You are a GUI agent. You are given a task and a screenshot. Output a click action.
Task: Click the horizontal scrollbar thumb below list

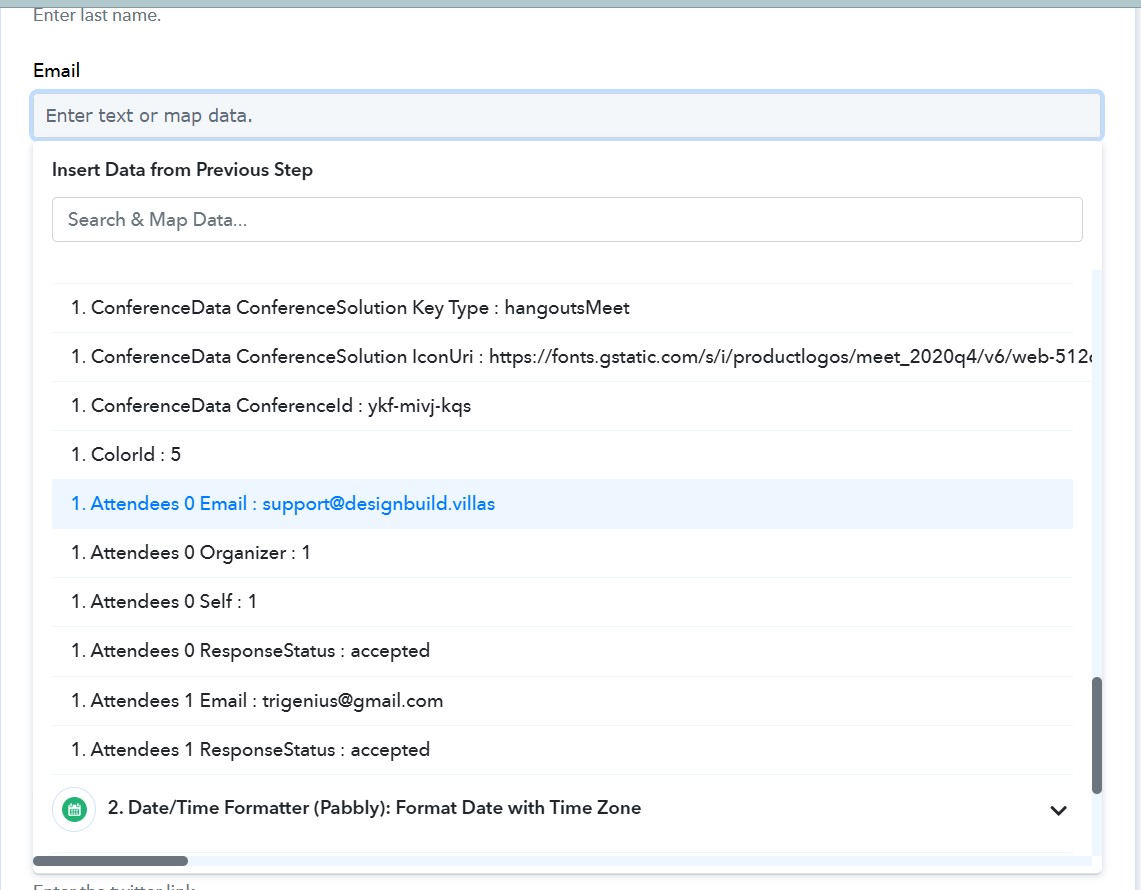point(111,861)
